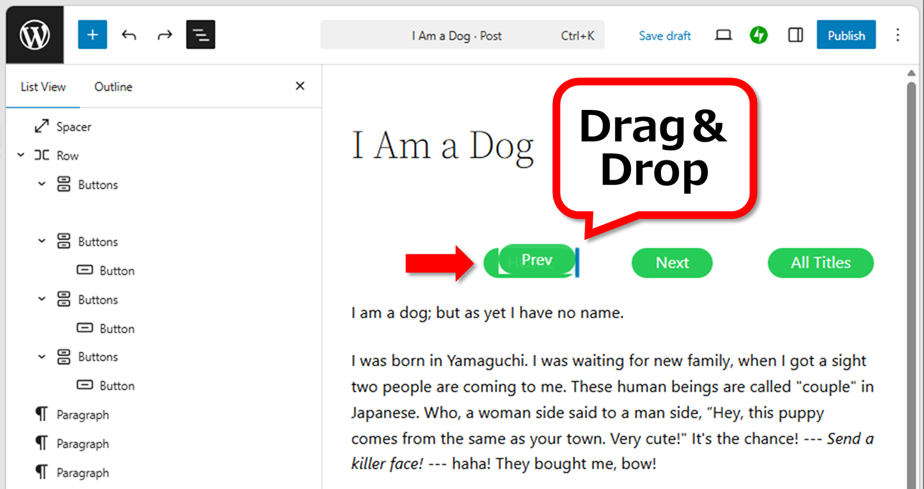Click the Save draft link
Screen dimensions: 924x489
pyautogui.click(x=665, y=36)
